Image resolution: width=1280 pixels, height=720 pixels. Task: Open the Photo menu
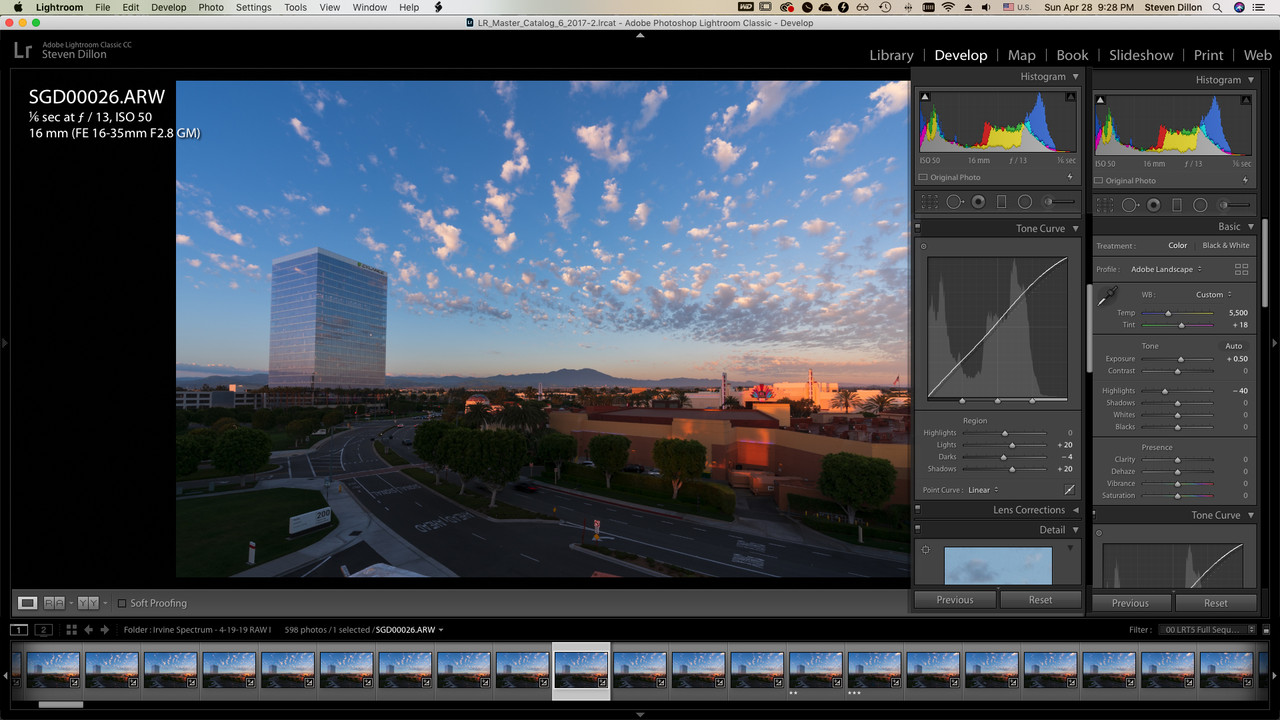[211, 6]
